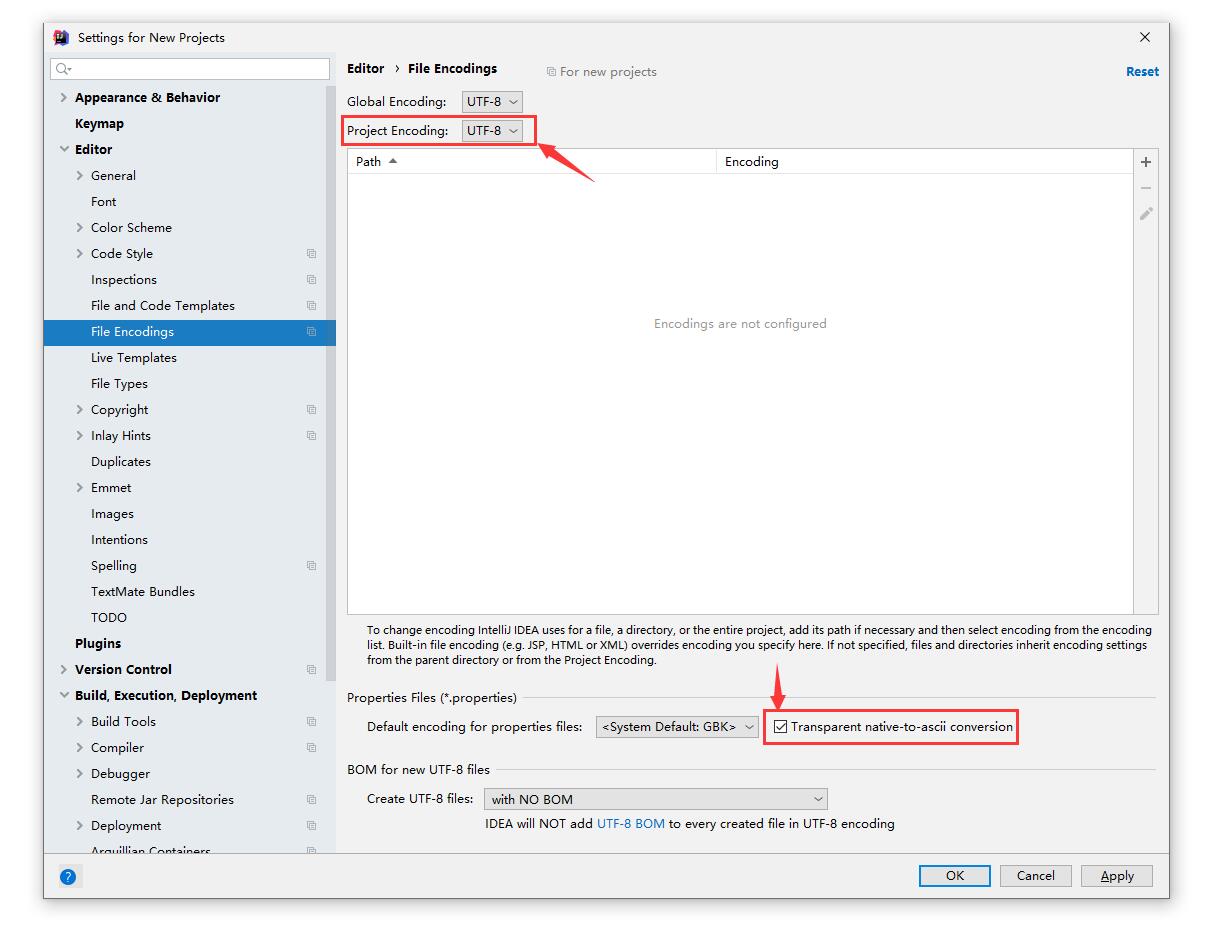
Task: Click project-level icon next to Copyright
Action: pos(311,410)
